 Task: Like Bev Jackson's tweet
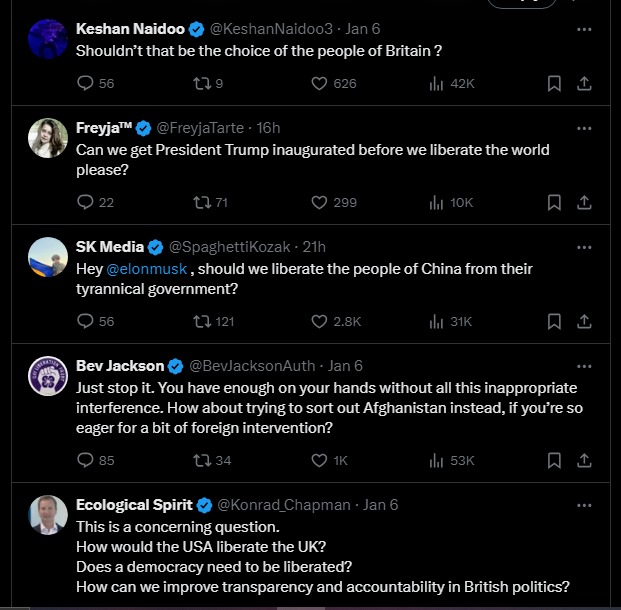(x=320, y=461)
